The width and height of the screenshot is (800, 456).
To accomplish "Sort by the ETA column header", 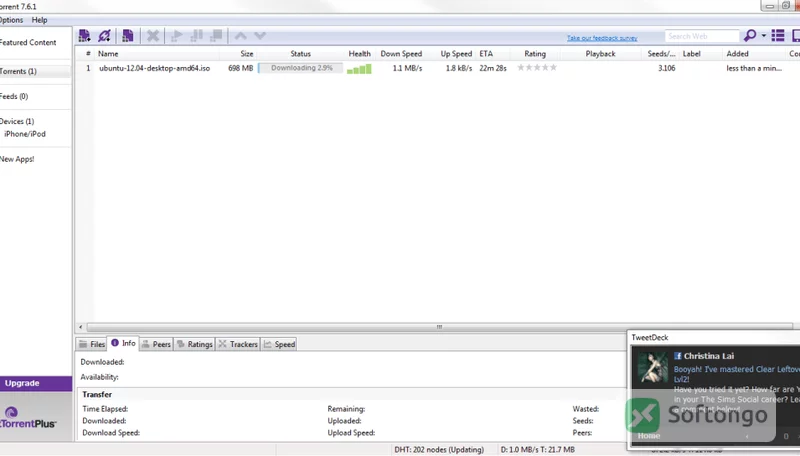I will click(486, 54).
